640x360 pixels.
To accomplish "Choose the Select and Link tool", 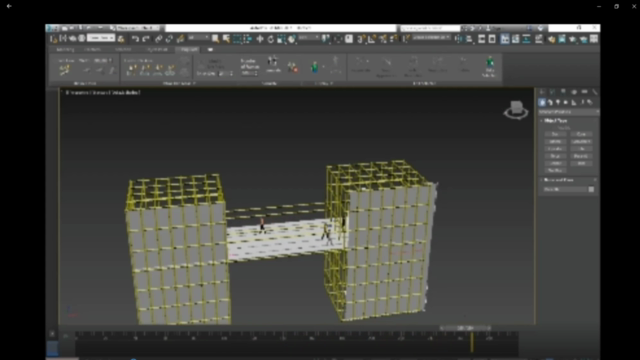I will click(158, 39).
